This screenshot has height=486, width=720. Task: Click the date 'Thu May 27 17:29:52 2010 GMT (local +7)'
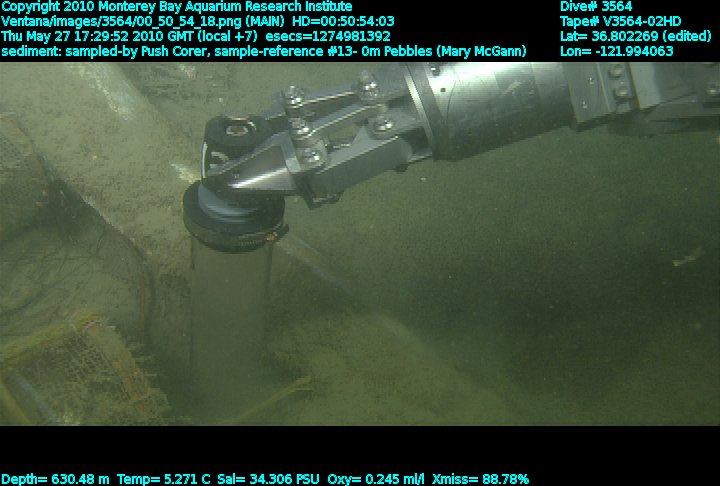[x=129, y=36]
